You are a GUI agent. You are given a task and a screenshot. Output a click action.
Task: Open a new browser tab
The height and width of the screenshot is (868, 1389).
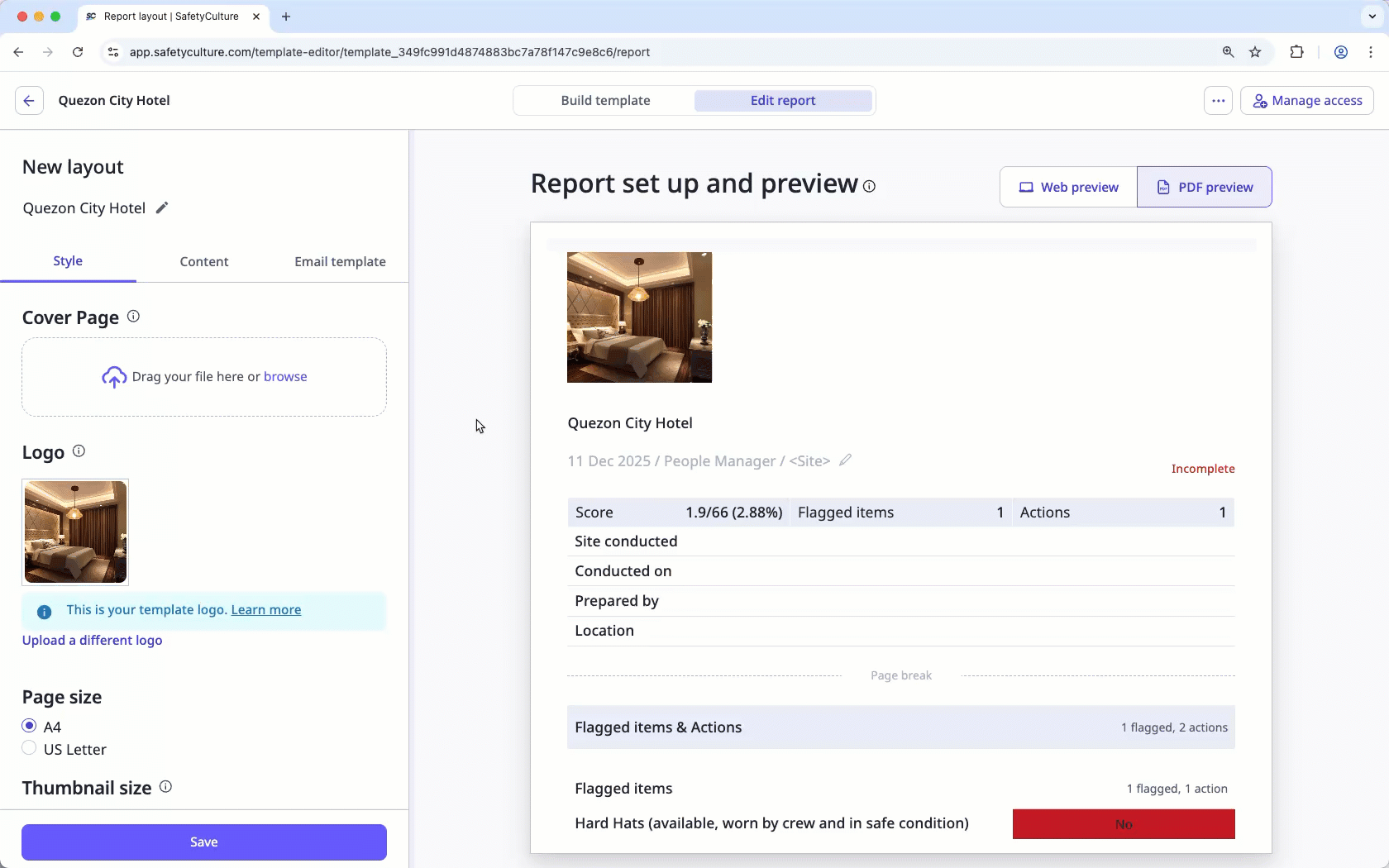click(286, 17)
